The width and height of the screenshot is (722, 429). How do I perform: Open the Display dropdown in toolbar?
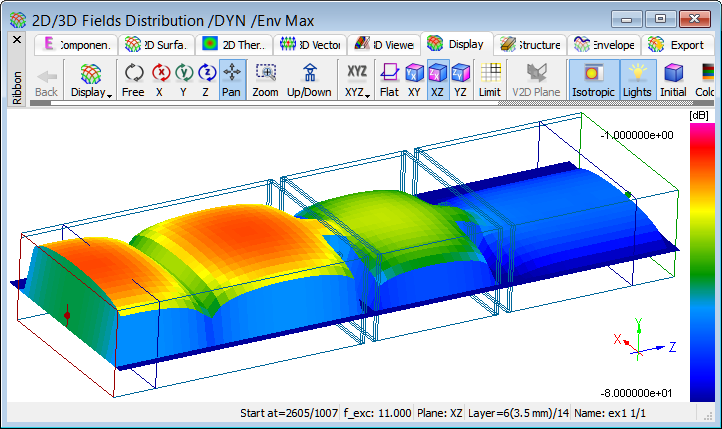coord(91,80)
